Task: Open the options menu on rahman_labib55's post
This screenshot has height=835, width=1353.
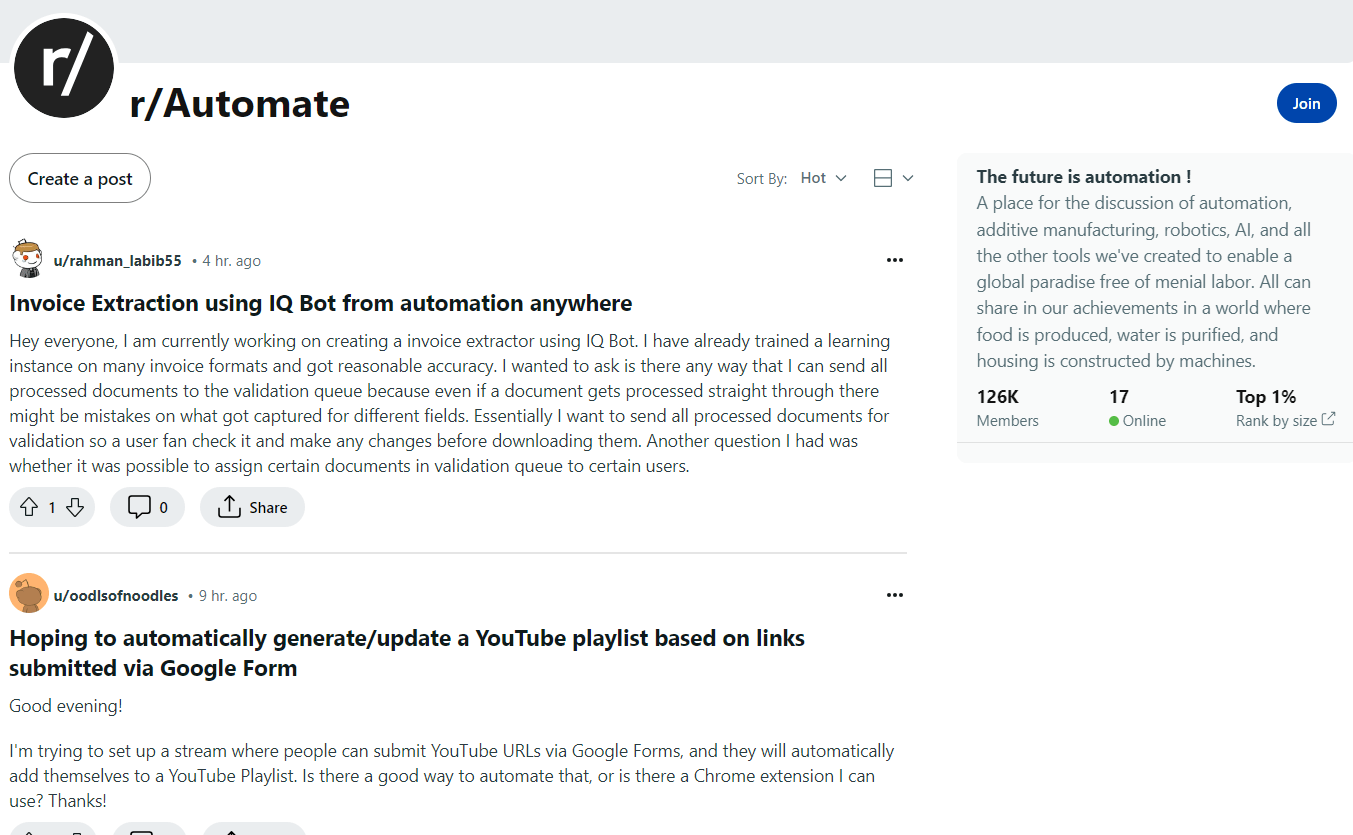Action: point(895,260)
